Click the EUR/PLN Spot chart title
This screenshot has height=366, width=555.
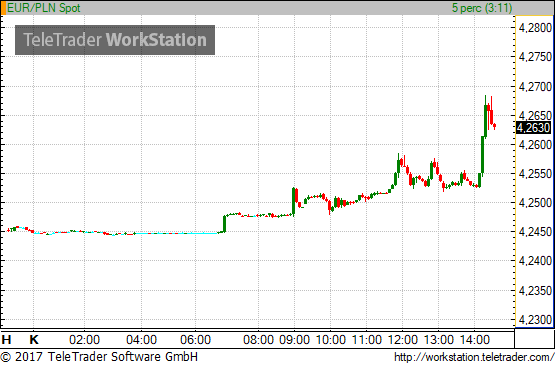44,8
